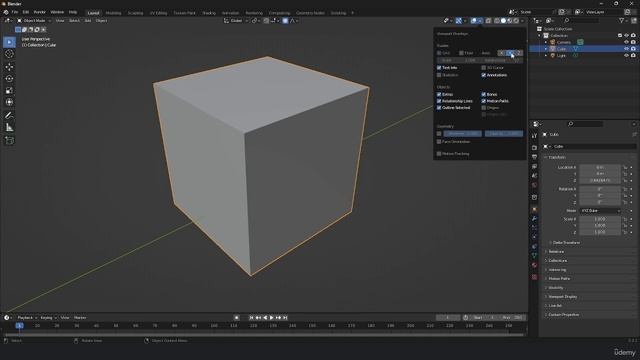
Task: Open the viewport Add menu
Action: [88, 20]
